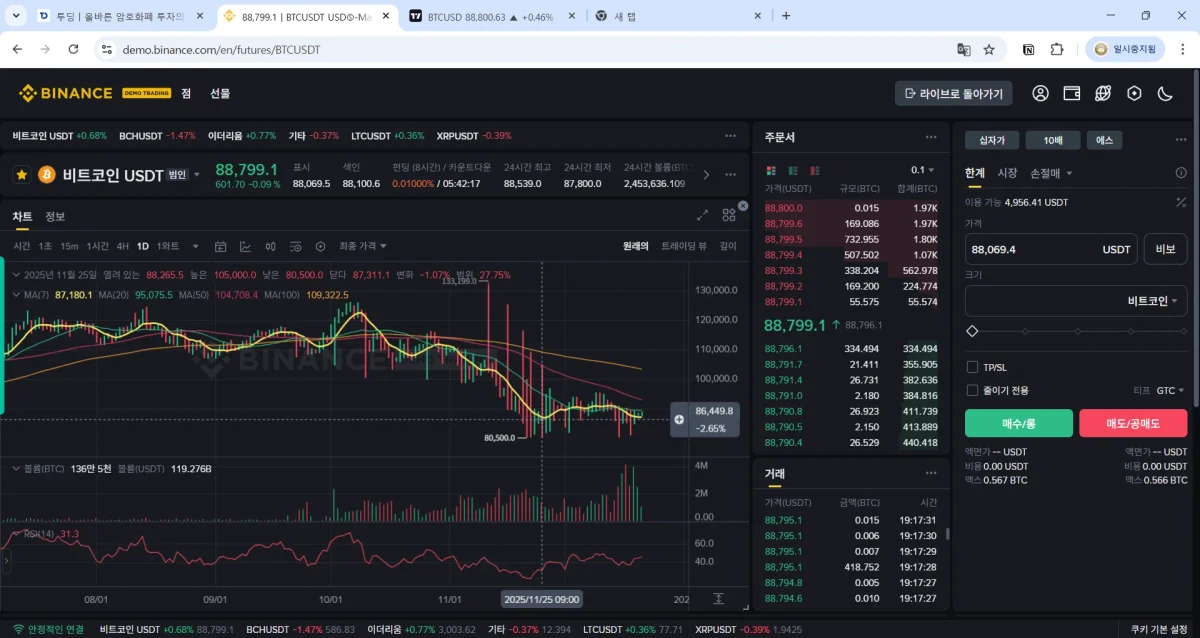Open the Cross margin mode button
This screenshot has width=1200, height=638.
click(x=992, y=140)
